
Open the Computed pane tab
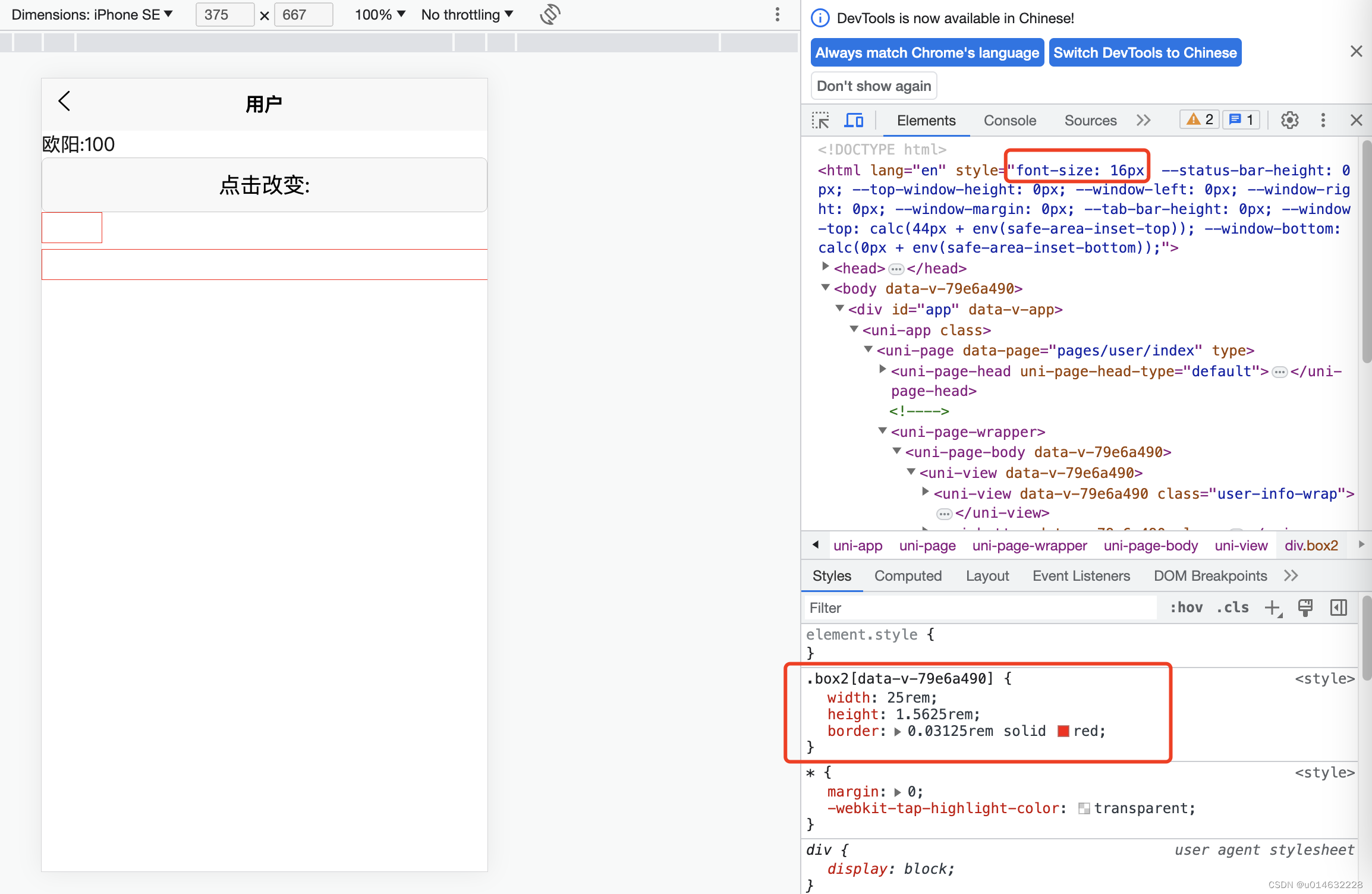908,576
